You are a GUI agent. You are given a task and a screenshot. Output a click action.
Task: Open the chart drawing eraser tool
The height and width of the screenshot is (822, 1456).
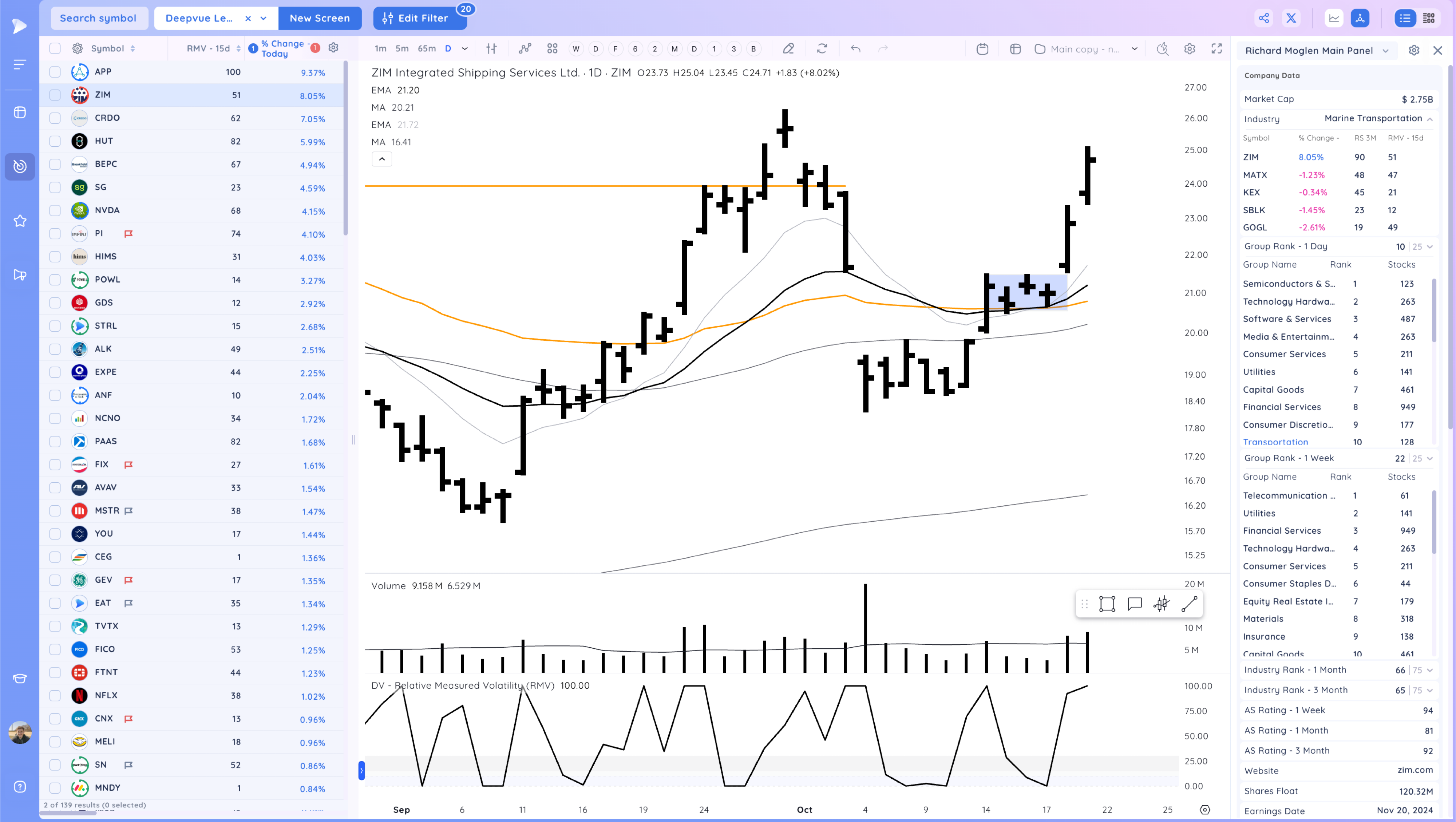point(788,49)
